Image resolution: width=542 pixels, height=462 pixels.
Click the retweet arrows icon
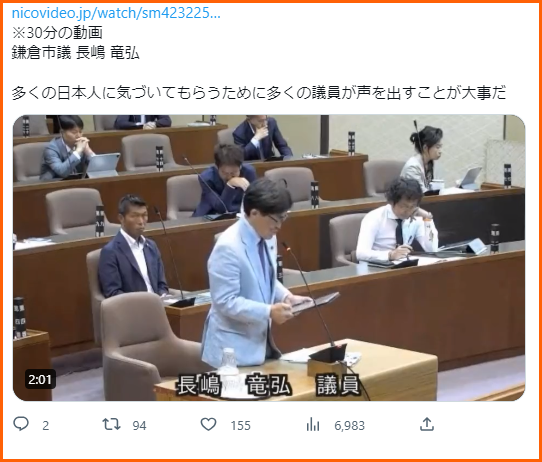pos(111,424)
